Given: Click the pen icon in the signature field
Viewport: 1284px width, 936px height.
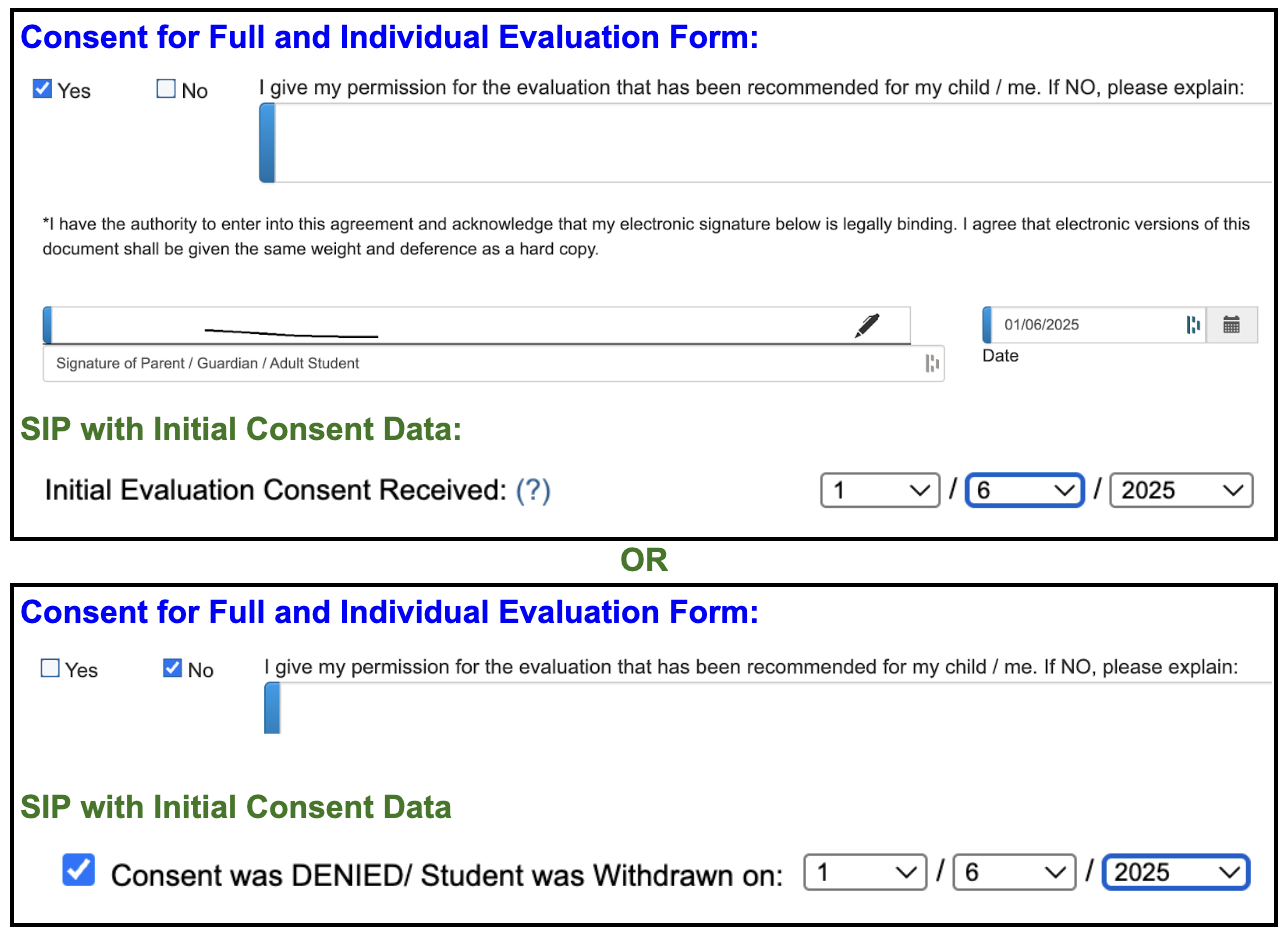Looking at the screenshot, I should [868, 323].
